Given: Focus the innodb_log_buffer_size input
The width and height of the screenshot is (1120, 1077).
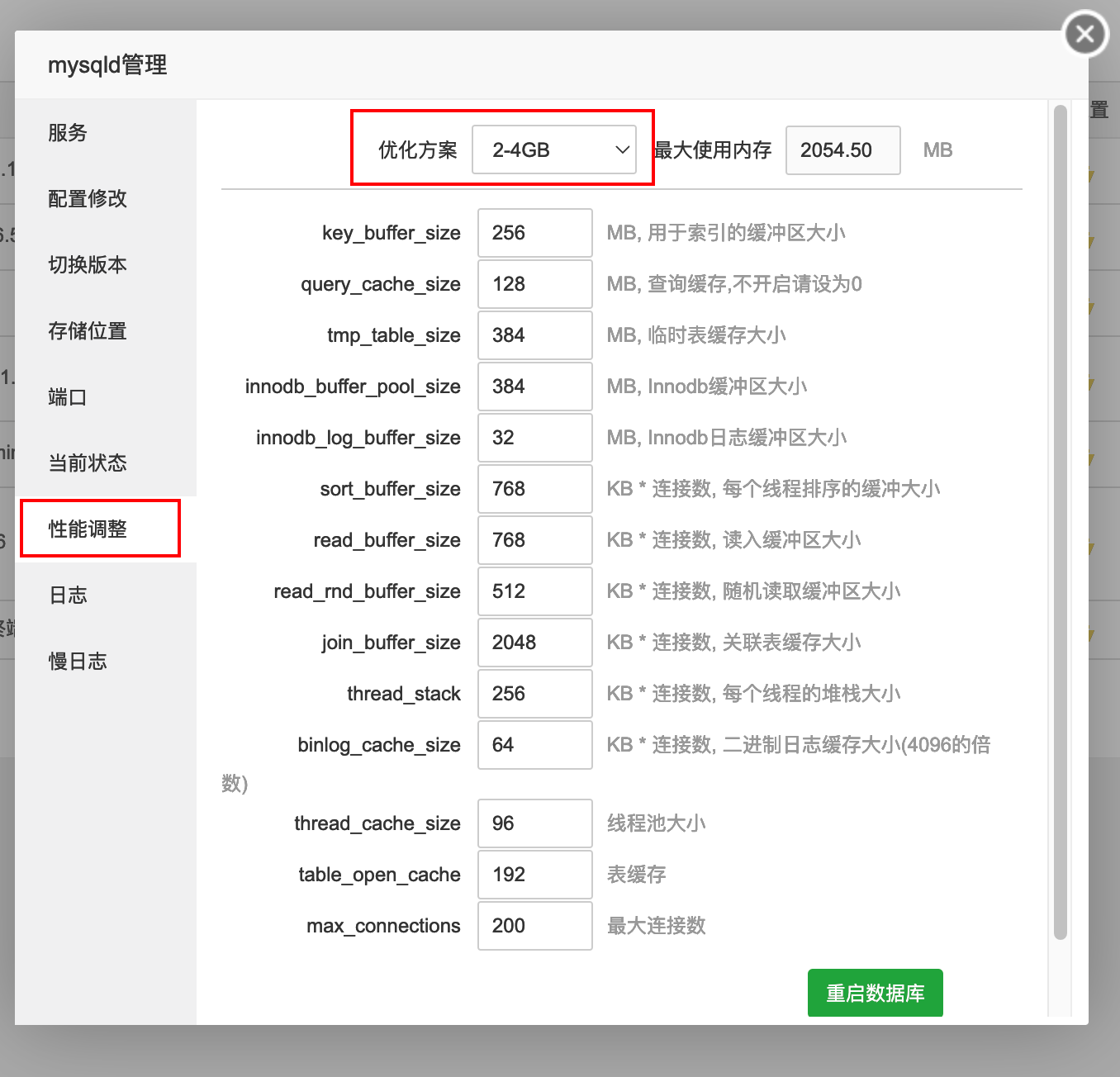Looking at the screenshot, I should [535, 438].
